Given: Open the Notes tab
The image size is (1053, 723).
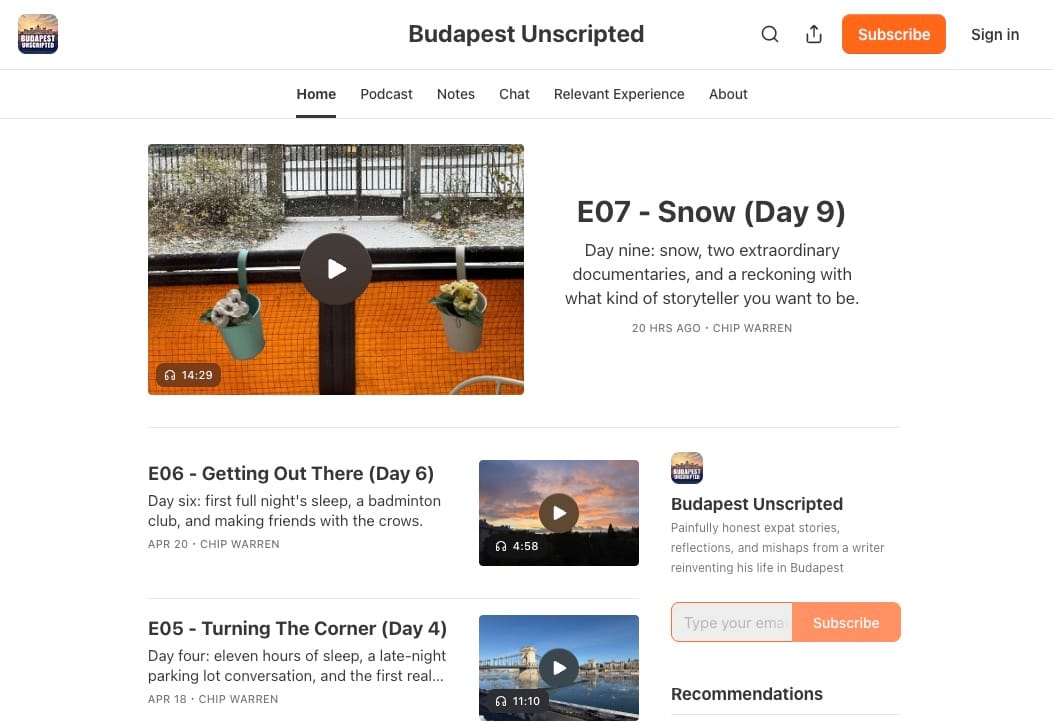Looking at the screenshot, I should 455,94.
